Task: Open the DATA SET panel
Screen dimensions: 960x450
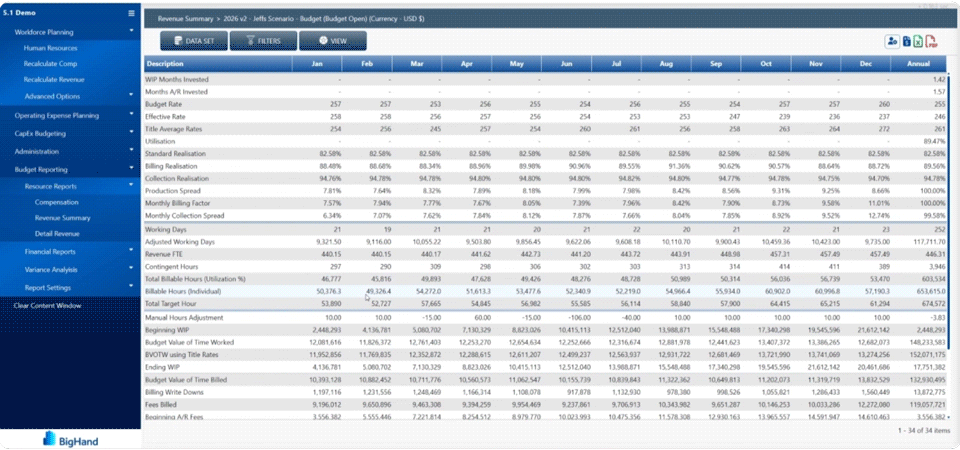Action: click(194, 41)
